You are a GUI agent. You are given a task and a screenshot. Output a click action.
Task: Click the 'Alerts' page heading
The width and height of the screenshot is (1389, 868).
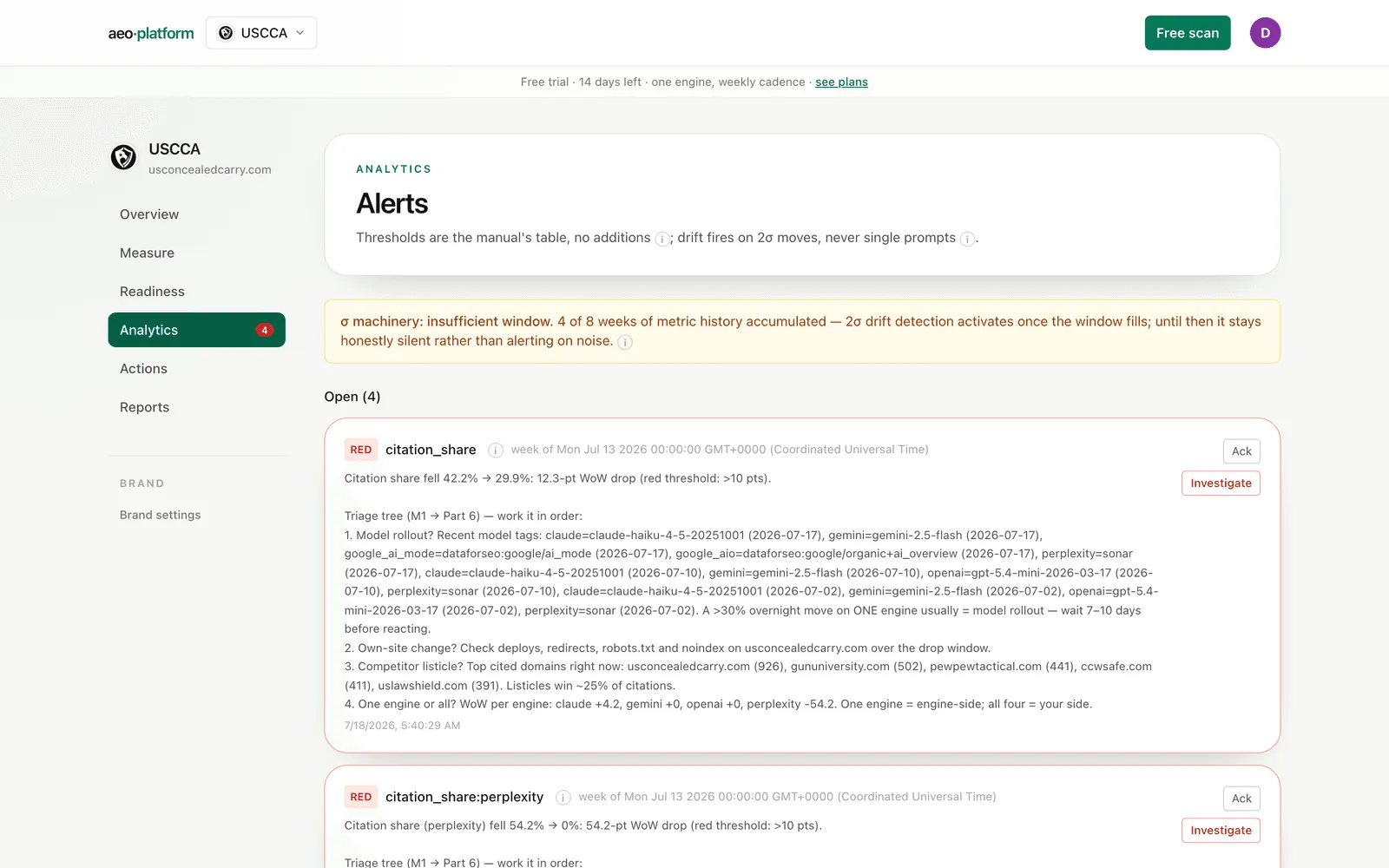click(x=392, y=204)
